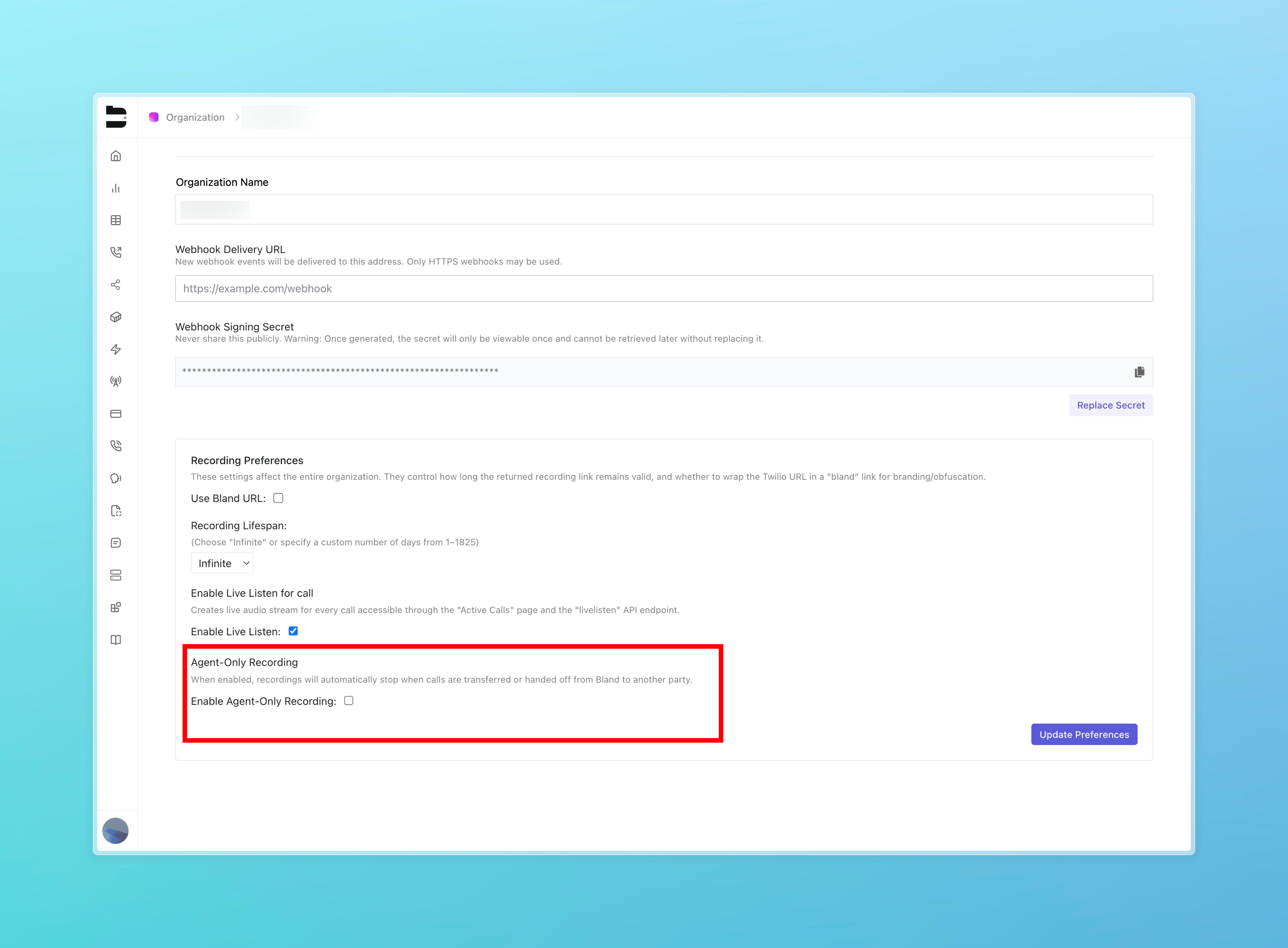The image size is (1288, 948).
Task: Focus the Webhook Delivery URL field
Action: pos(664,288)
